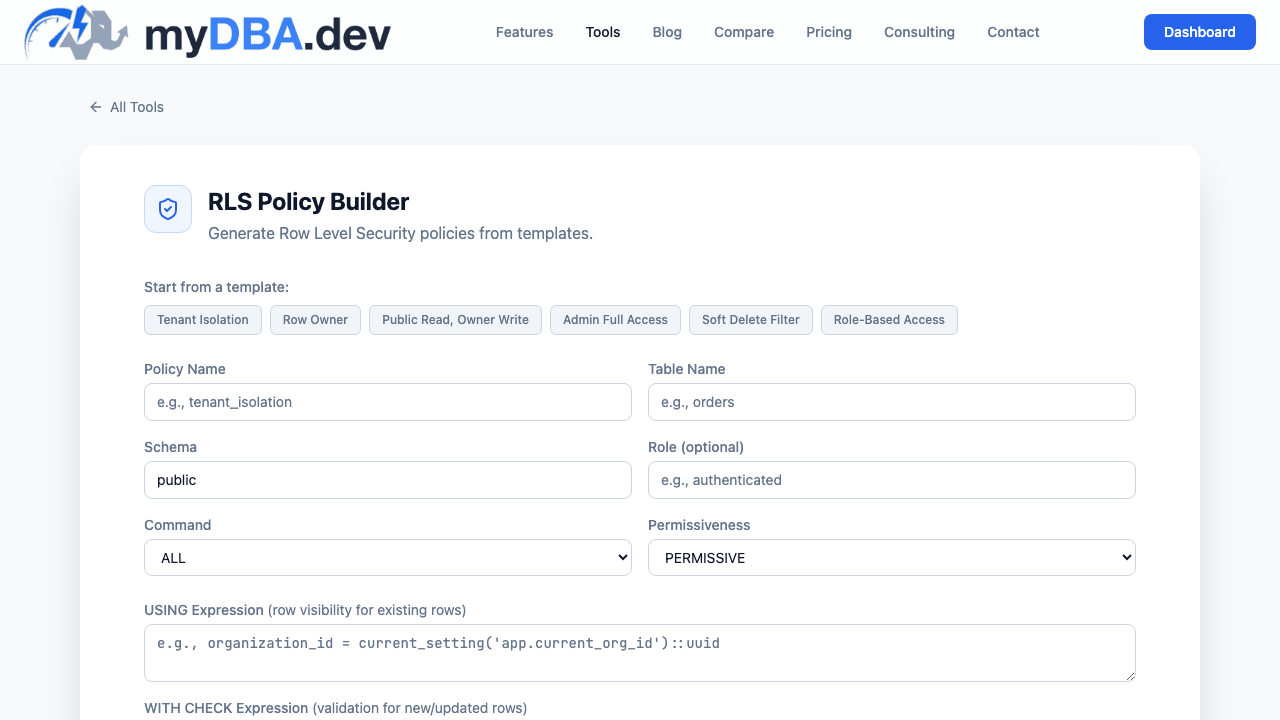Screen dimensions: 1280x720
Task: Click the Schema field containing public
Action: point(388,480)
